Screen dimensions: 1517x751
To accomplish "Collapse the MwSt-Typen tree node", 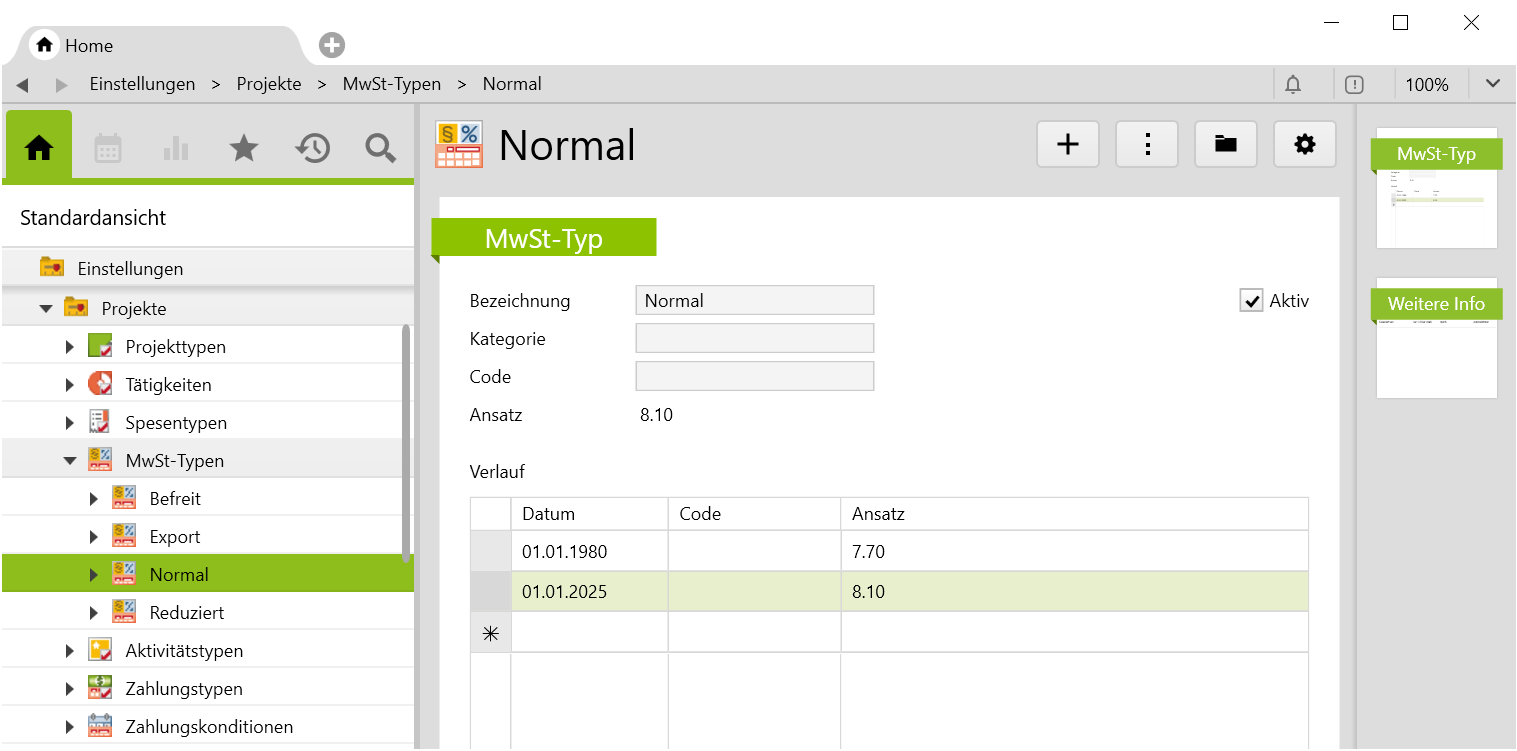I will [70, 461].
